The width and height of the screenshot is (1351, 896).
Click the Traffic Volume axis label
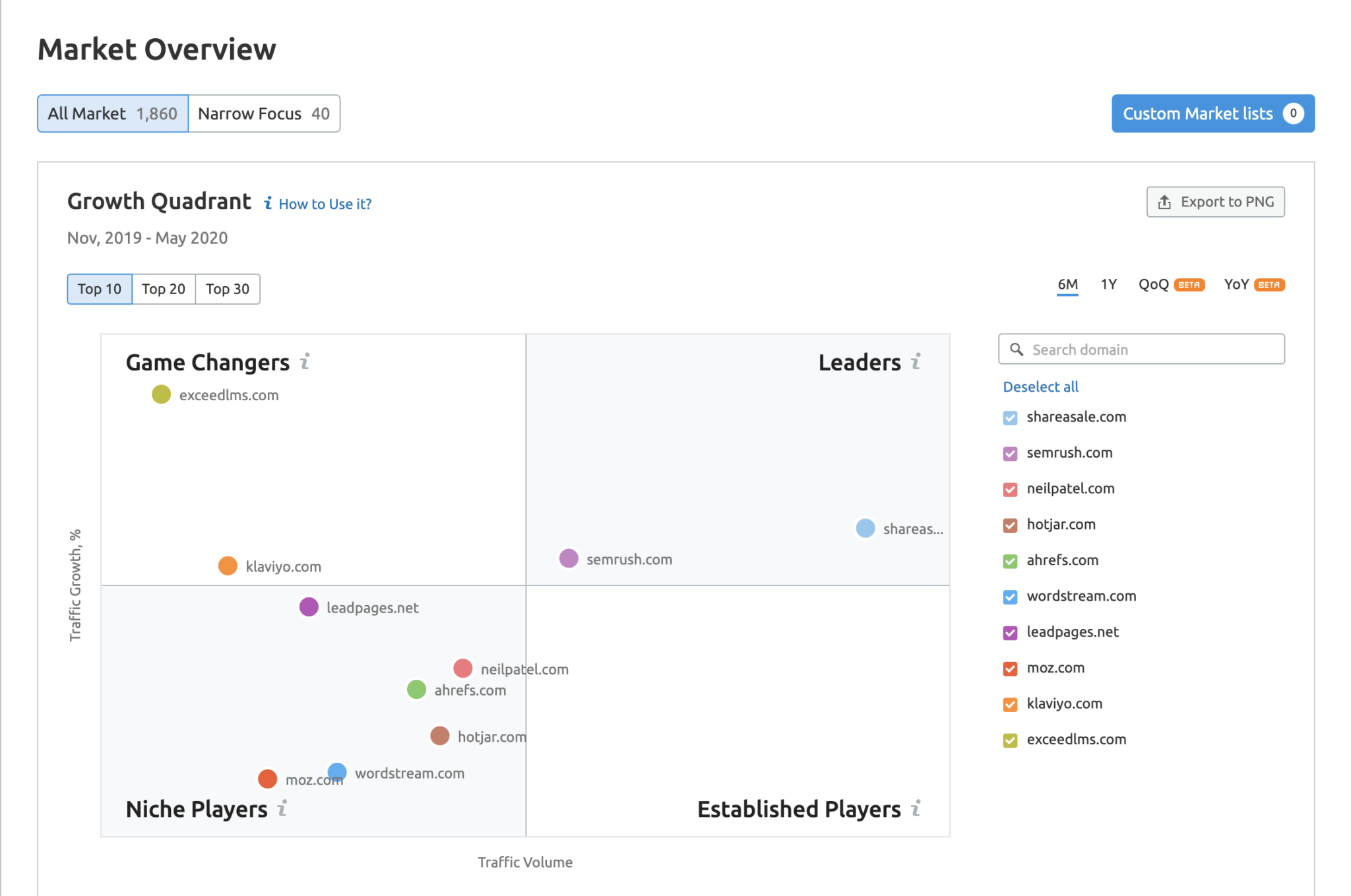(x=525, y=862)
